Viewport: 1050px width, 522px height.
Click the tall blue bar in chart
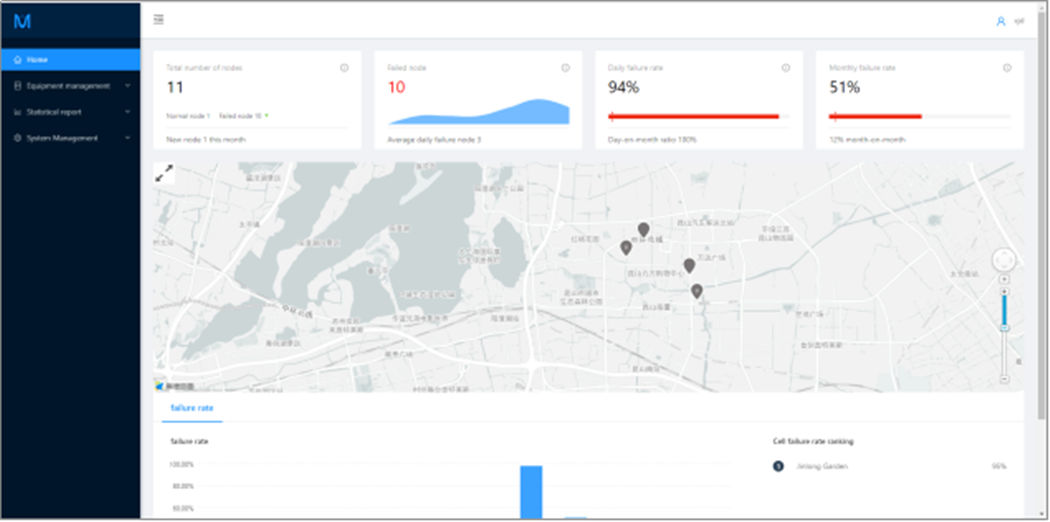[x=531, y=492]
